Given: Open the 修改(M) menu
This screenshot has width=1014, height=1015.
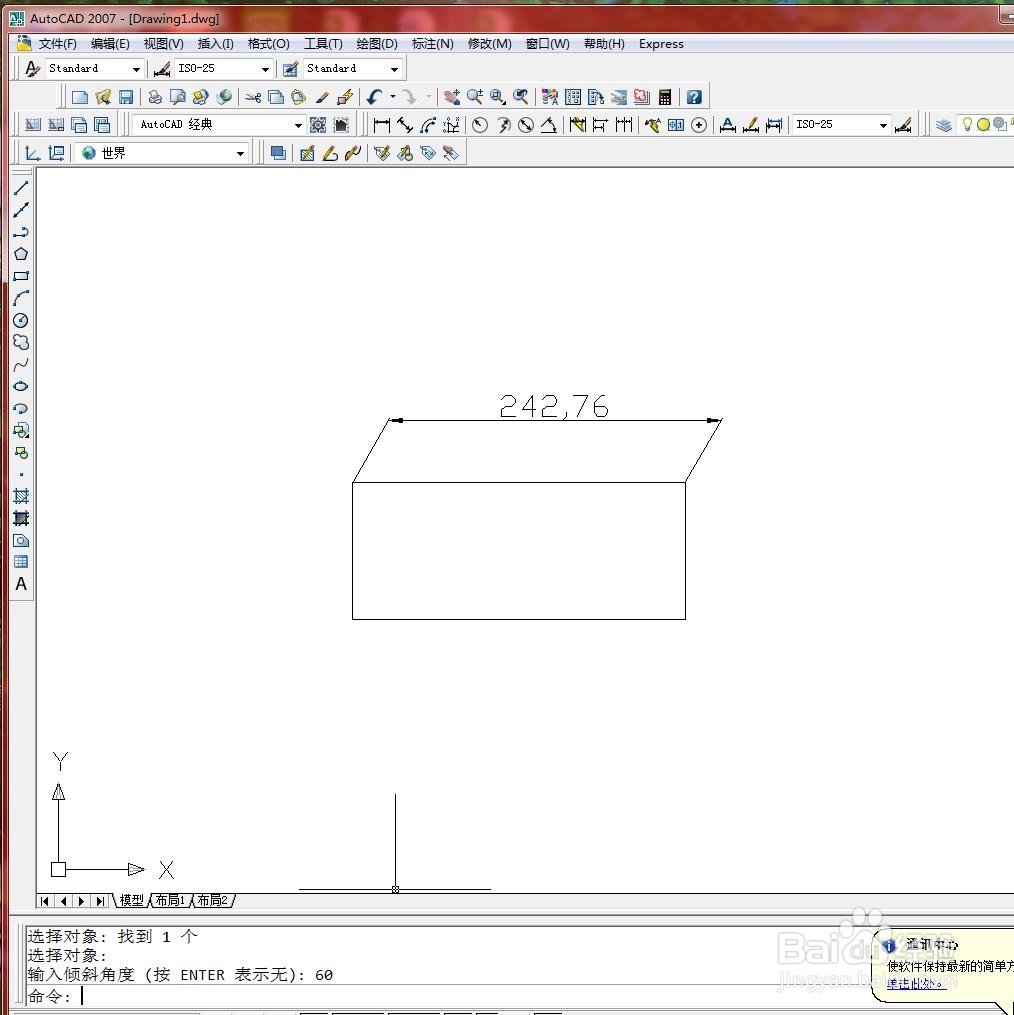Looking at the screenshot, I should 490,44.
